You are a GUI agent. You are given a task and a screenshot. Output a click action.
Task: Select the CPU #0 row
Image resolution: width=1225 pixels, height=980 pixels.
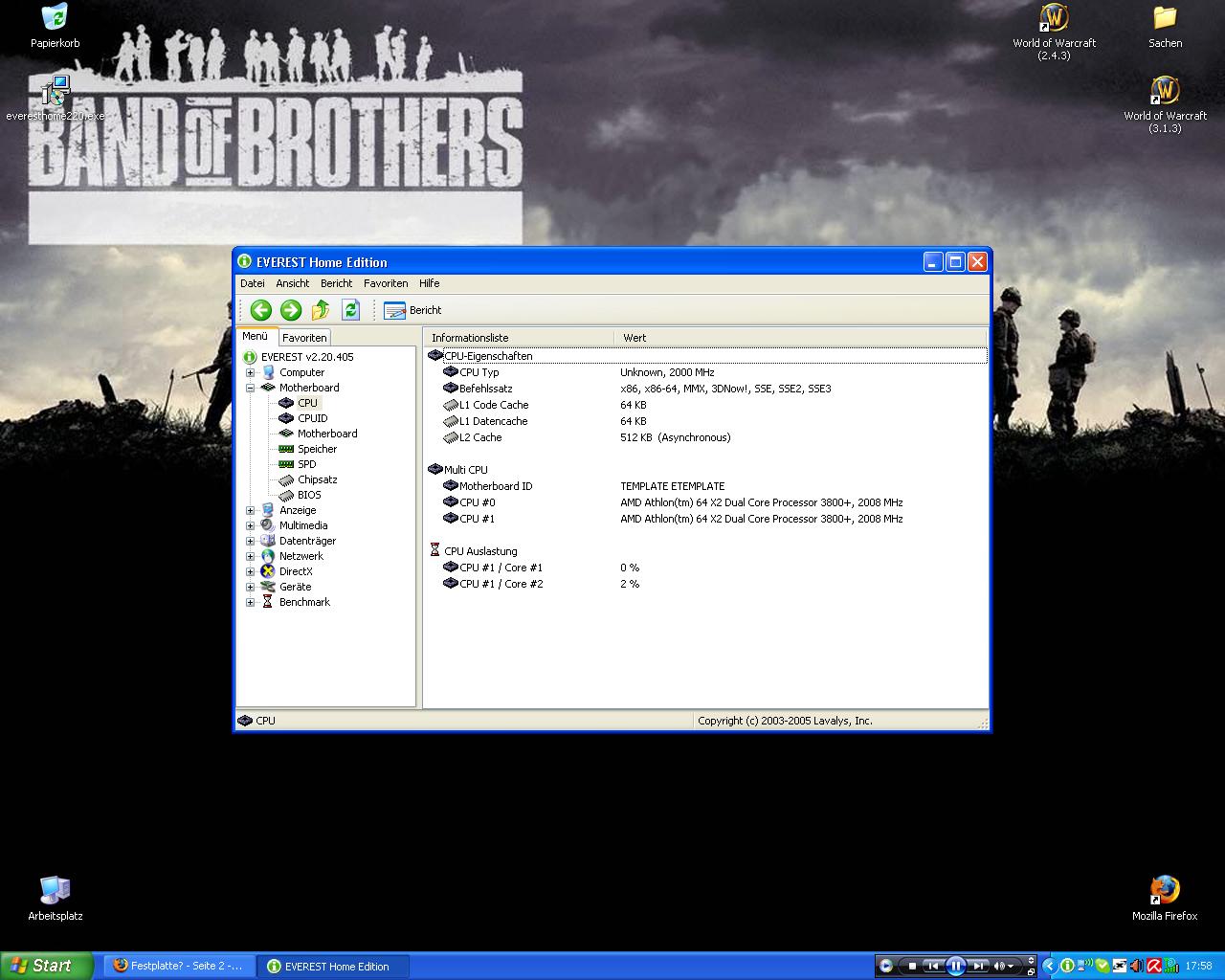(706, 502)
